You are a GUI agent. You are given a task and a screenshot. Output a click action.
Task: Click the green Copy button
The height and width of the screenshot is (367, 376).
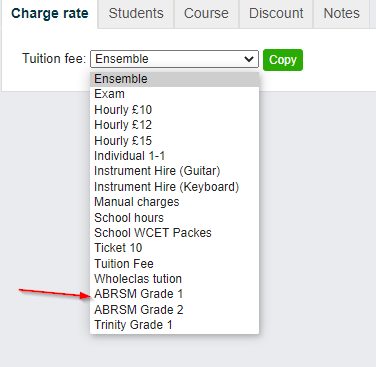pos(283,60)
